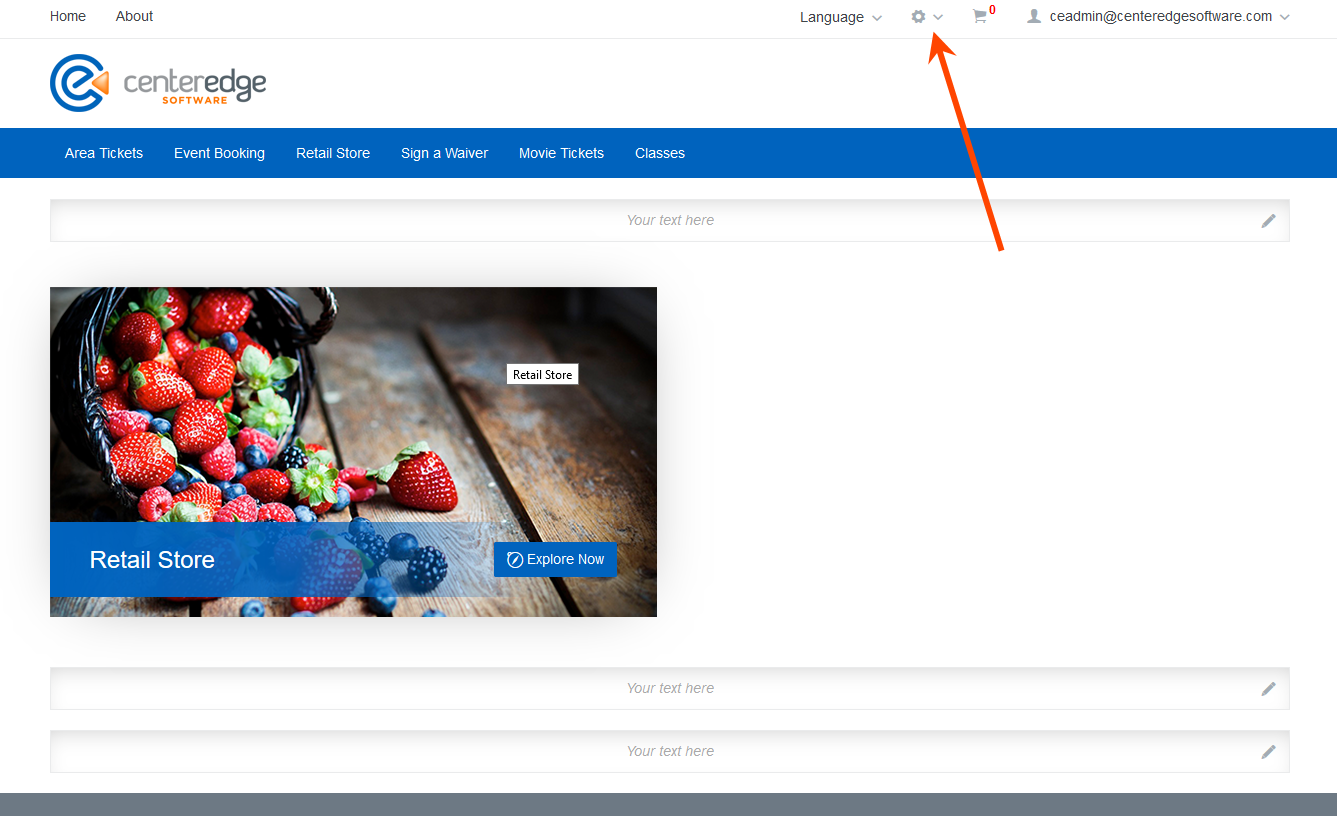The width and height of the screenshot is (1337, 816).
Task: Click the cart item count badge
Action: pos(992,10)
